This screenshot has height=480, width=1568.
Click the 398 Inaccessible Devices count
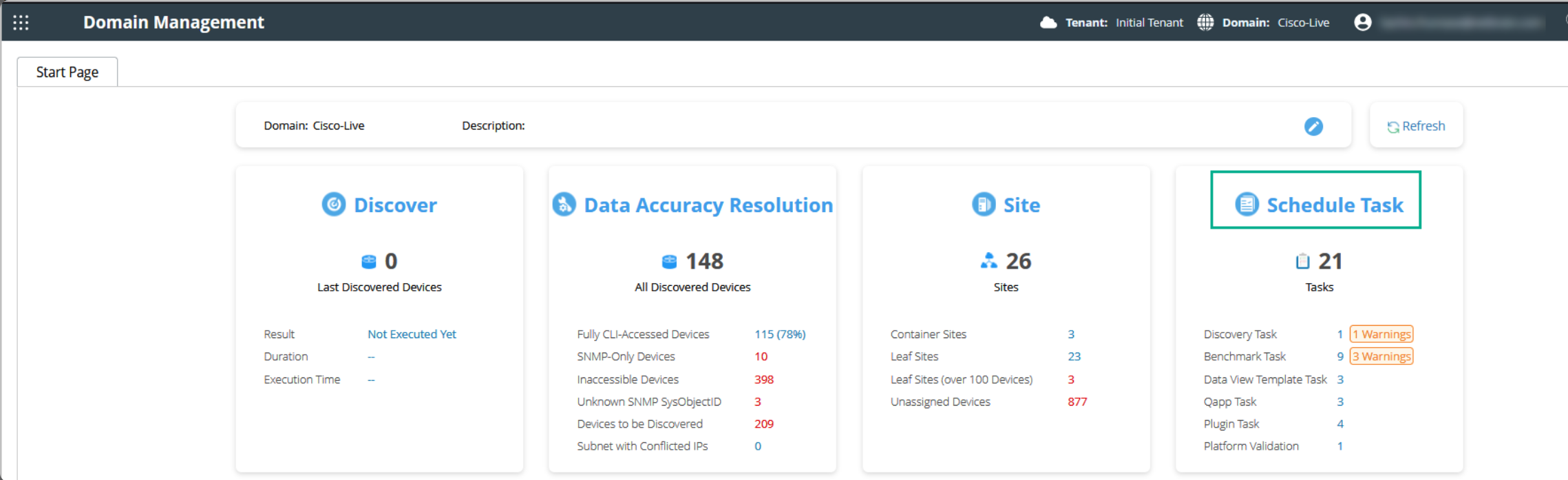pyautogui.click(x=764, y=379)
